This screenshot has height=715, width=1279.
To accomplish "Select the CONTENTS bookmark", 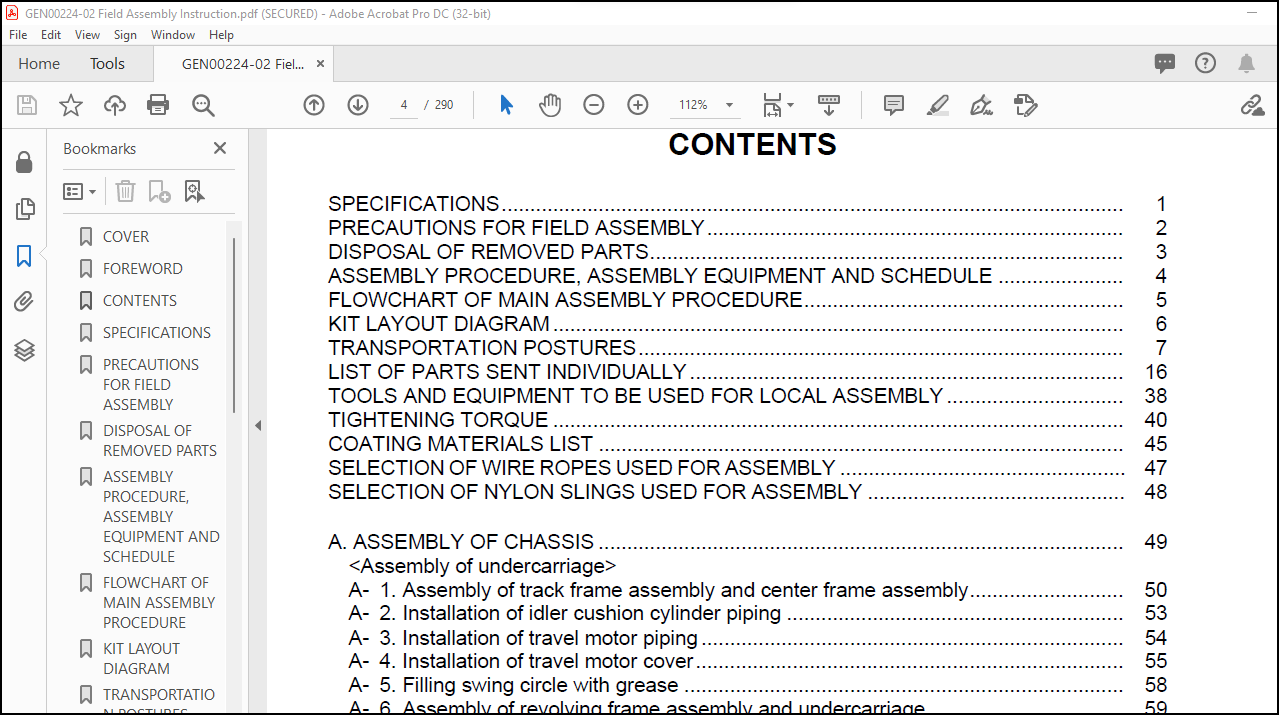I will [140, 301].
